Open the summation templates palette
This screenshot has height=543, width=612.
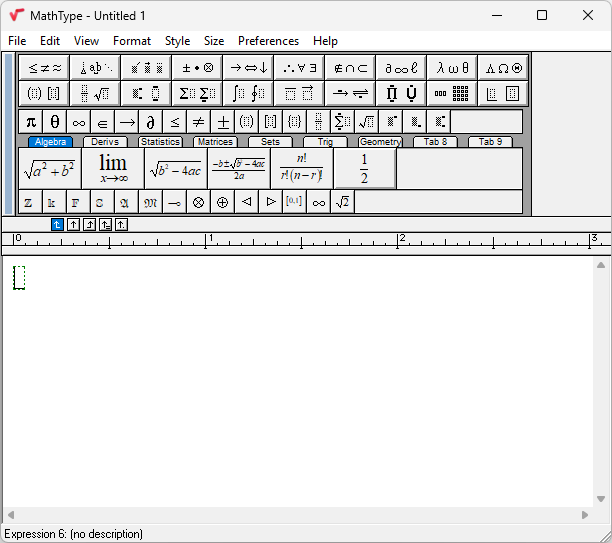point(197,93)
